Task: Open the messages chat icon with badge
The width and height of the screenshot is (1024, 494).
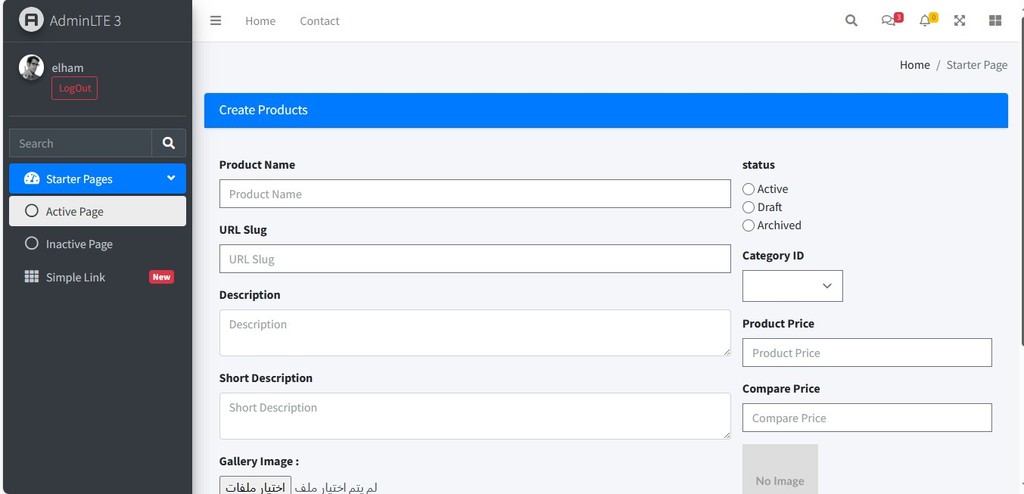Action: tap(891, 20)
